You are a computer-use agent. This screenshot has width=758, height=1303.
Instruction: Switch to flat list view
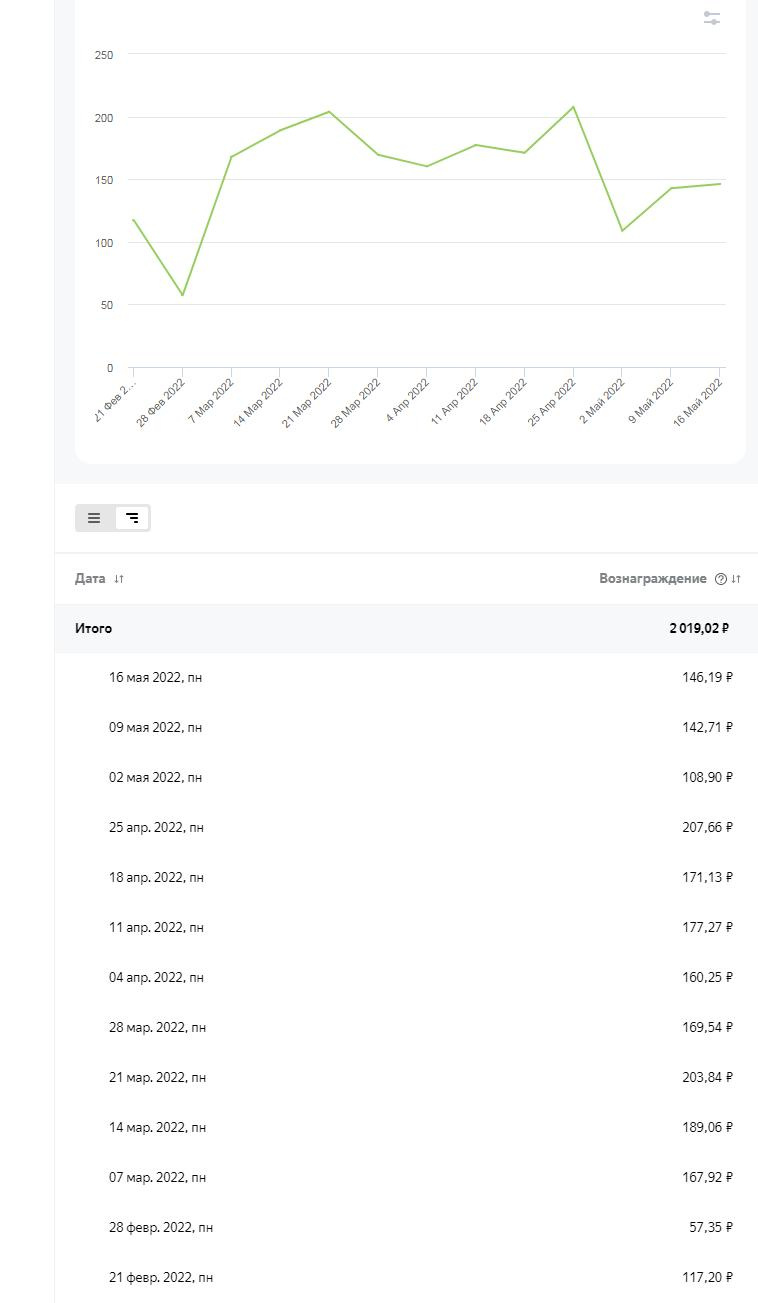94,518
